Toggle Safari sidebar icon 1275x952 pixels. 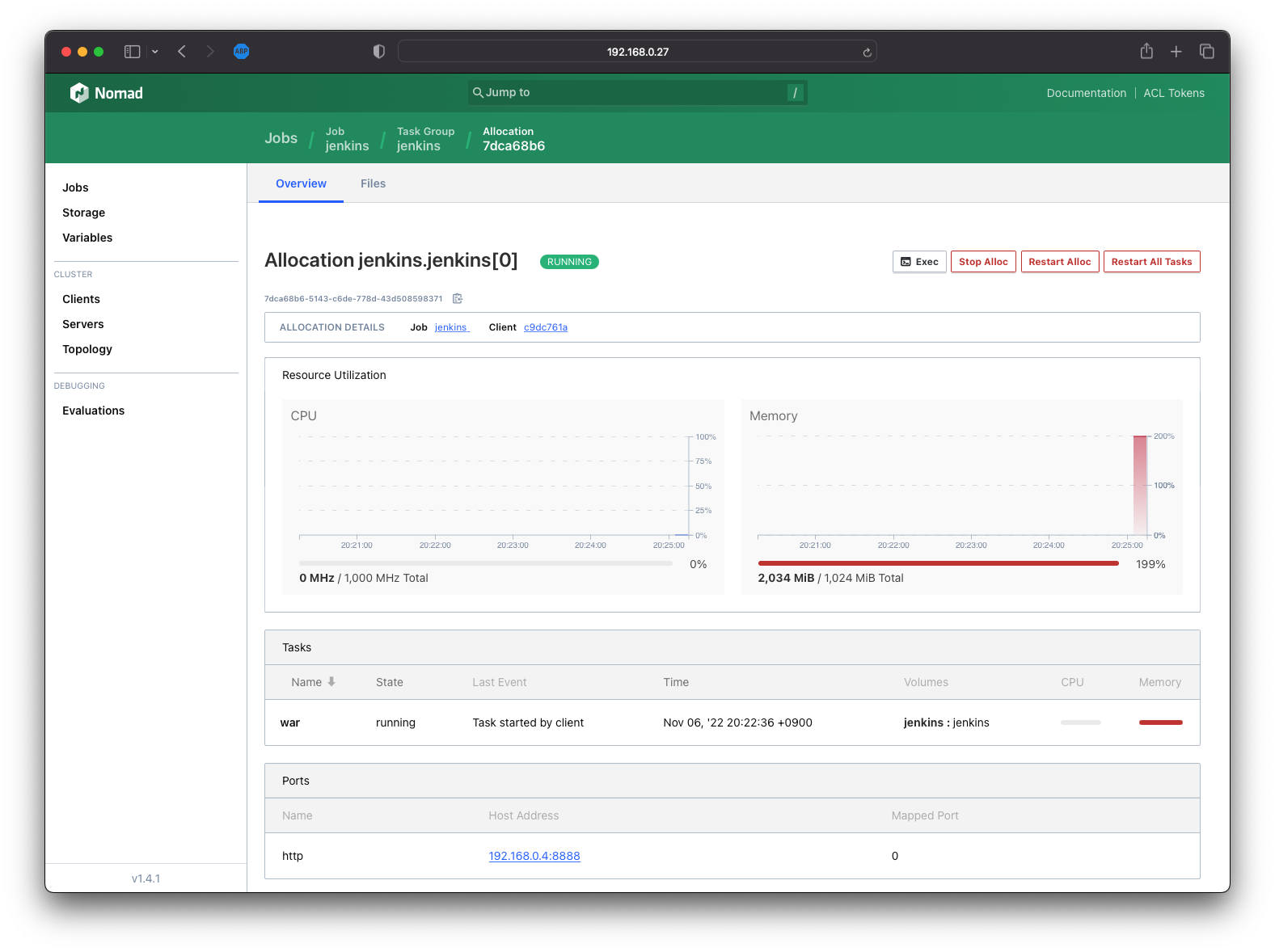pyautogui.click(x=133, y=52)
